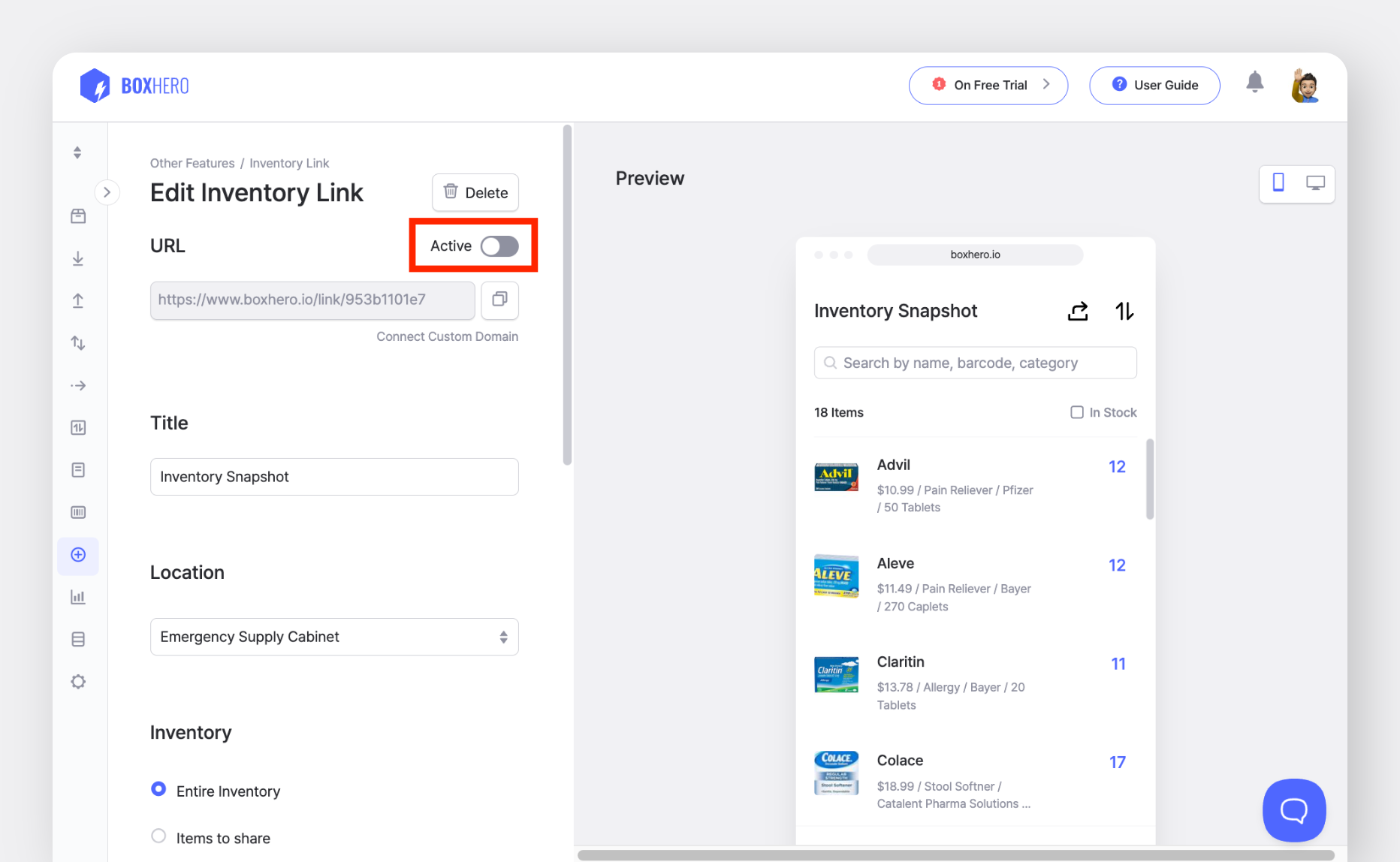Switch preview to desktop view

click(1315, 182)
